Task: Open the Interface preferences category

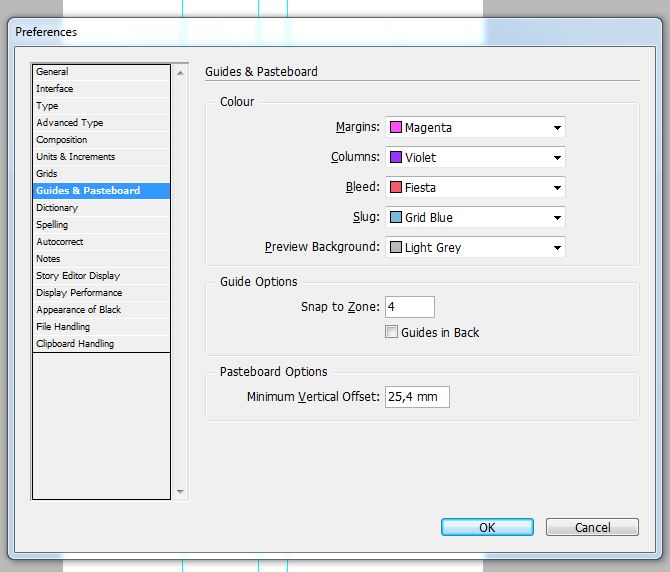Action: pyautogui.click(x=101, y=89)
